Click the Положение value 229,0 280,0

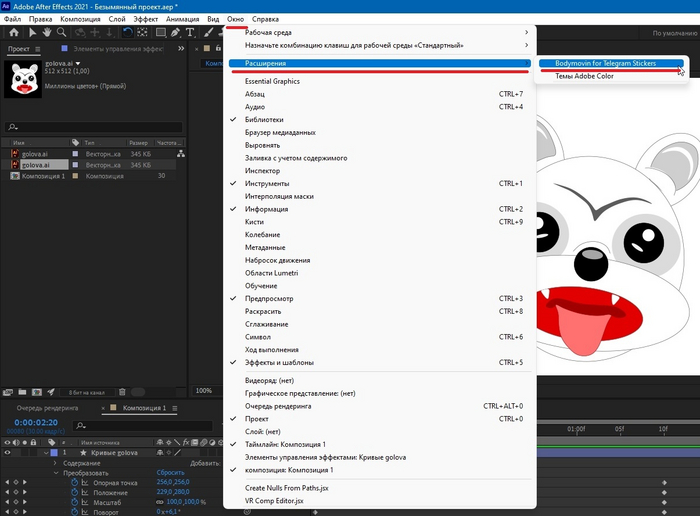[173, 492]
